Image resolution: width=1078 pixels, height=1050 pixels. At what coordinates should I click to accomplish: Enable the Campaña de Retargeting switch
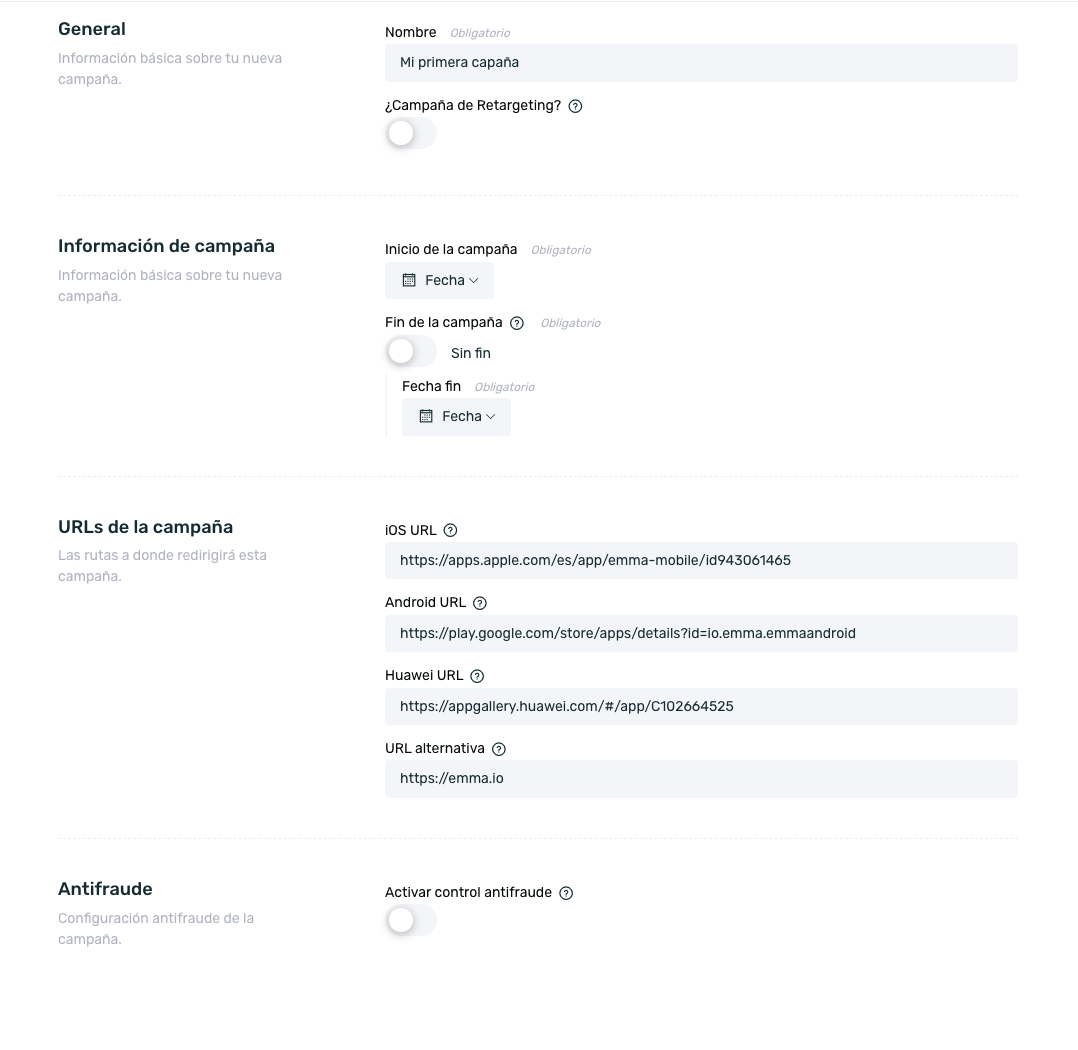coord(410,133)
